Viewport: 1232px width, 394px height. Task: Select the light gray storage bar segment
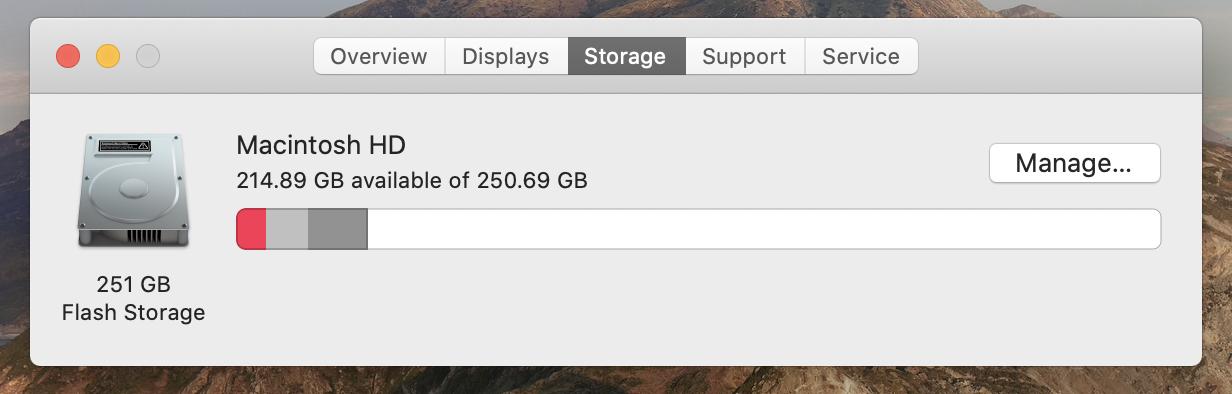tap(287, 229)
